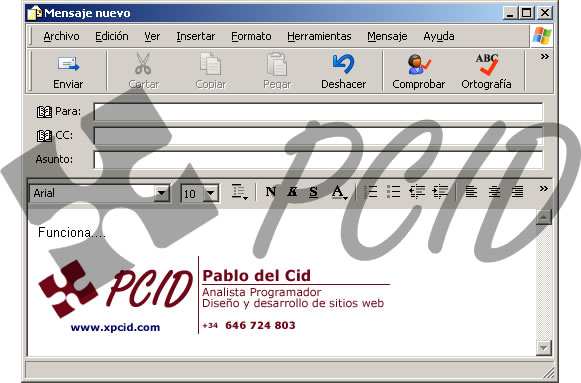Apply a numbered list to the message
The image size is (581, 383).
click(x=370, y=192)
